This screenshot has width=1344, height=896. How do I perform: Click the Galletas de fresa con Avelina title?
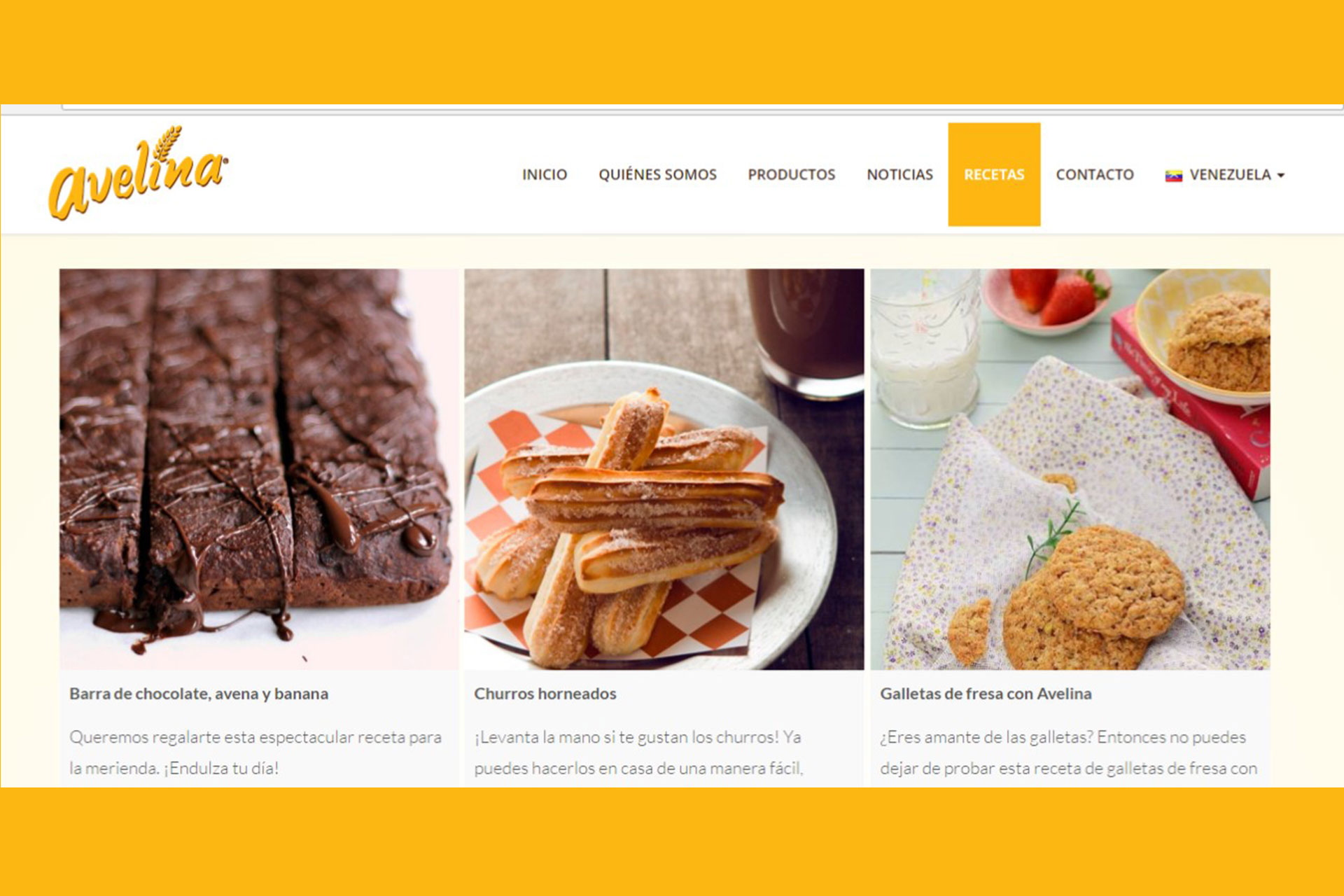click(x=986, y=694)
